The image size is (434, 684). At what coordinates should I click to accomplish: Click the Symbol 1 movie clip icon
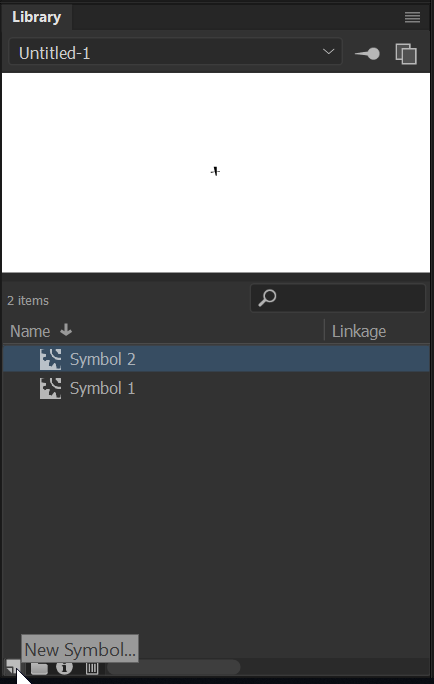[51, 388]
